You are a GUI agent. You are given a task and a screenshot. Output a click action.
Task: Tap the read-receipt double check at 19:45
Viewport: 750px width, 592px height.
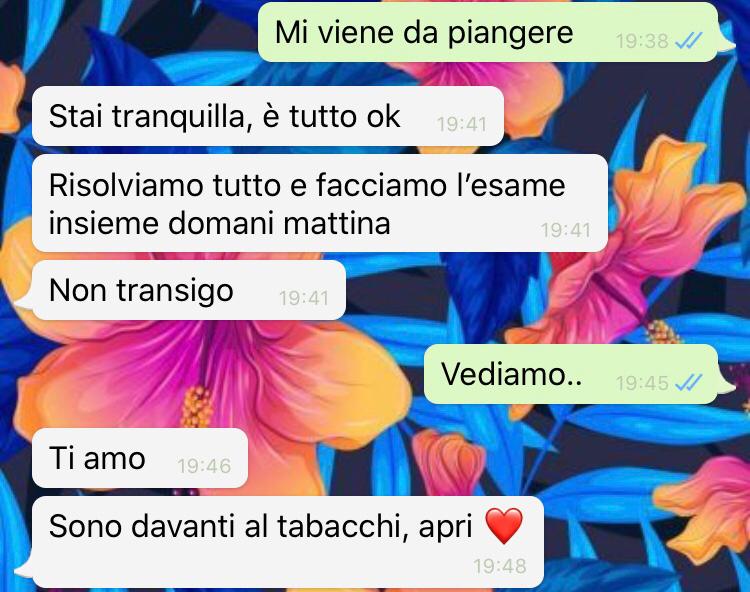click(688, 383)
